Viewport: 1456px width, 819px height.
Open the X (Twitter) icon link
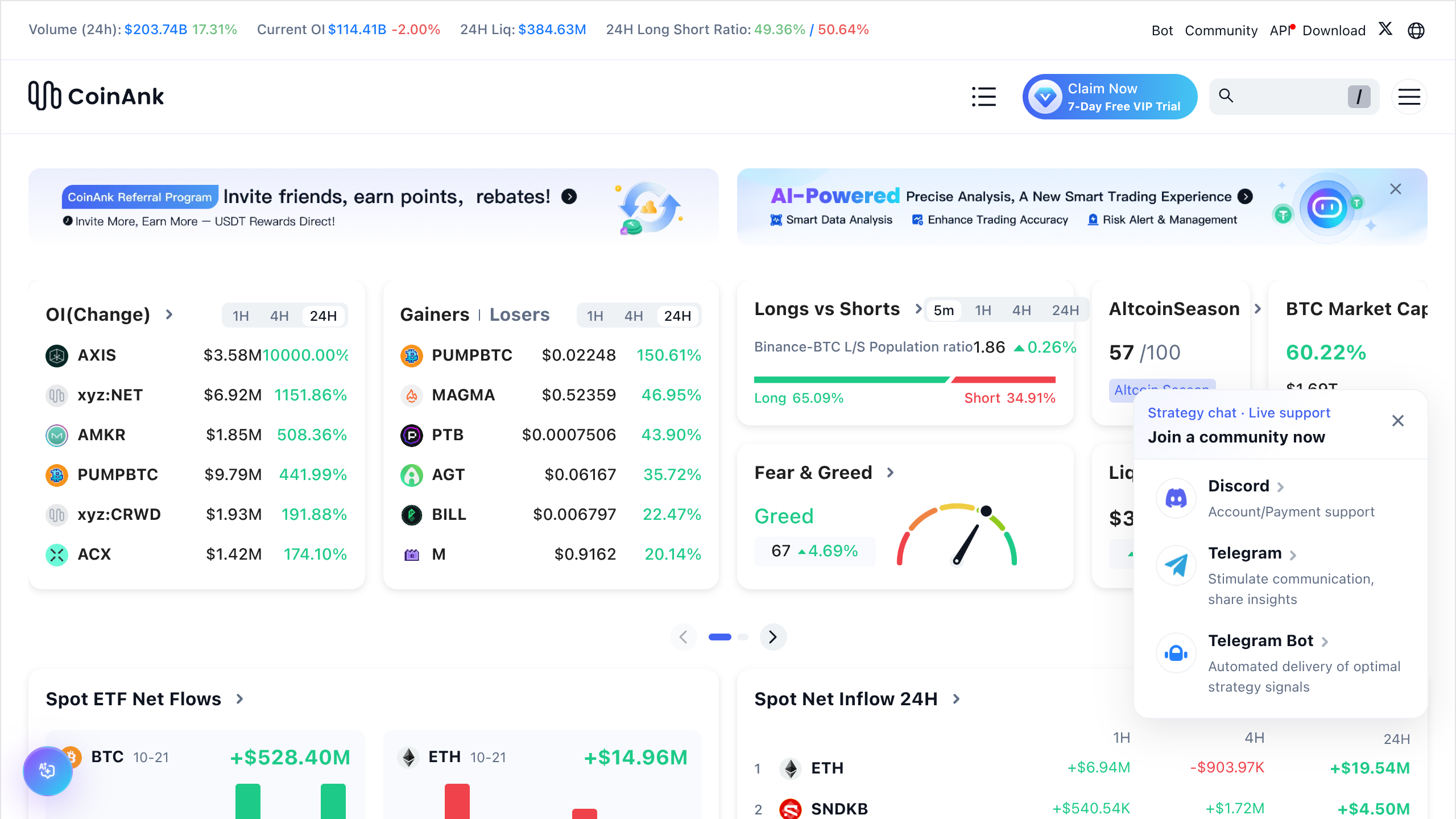1385,29
